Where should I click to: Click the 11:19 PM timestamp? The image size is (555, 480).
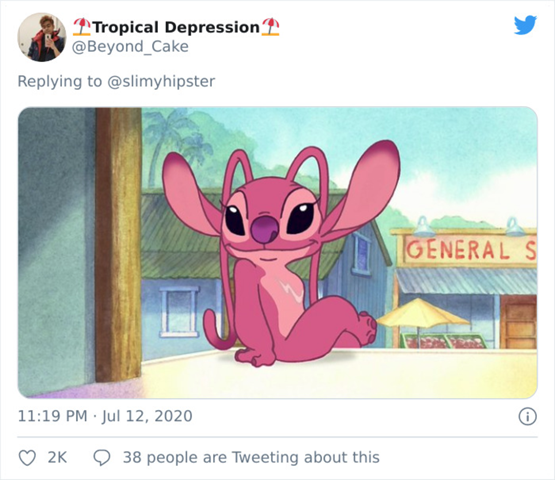point(52,416)
